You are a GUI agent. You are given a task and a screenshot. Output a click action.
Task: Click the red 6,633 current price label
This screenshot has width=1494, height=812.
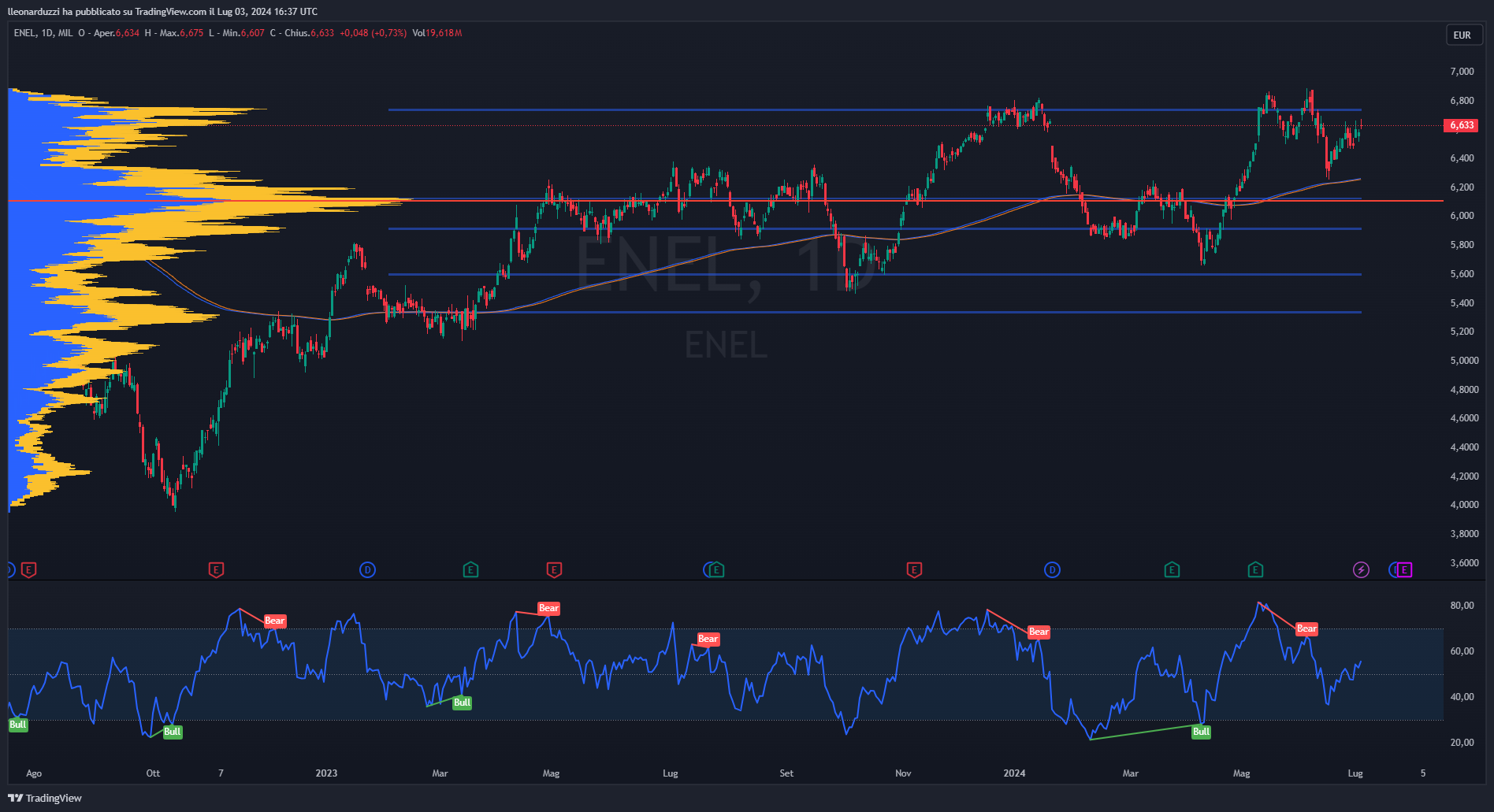click(1461, 125)
